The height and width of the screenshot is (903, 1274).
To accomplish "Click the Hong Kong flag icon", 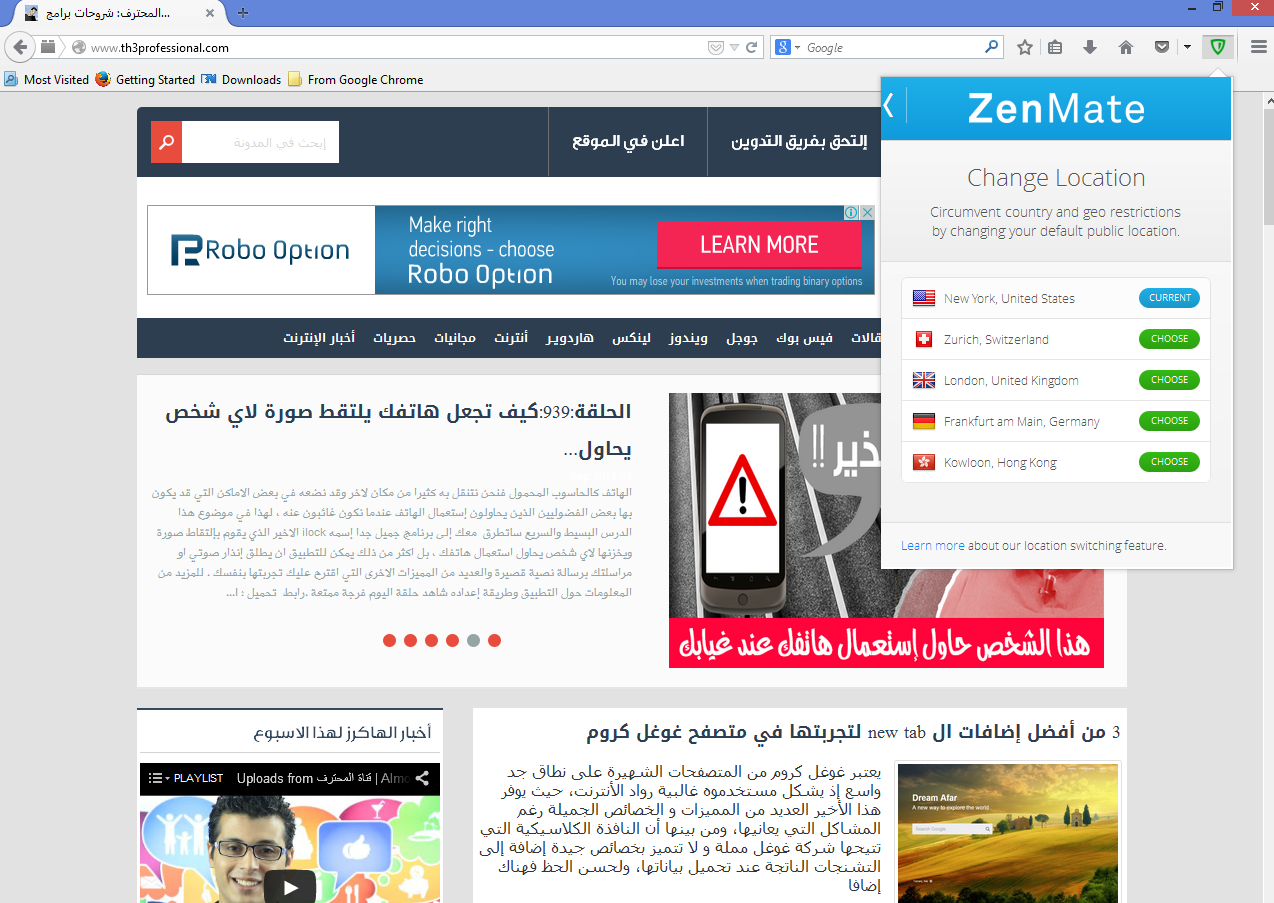I will [x=923, y=462].
